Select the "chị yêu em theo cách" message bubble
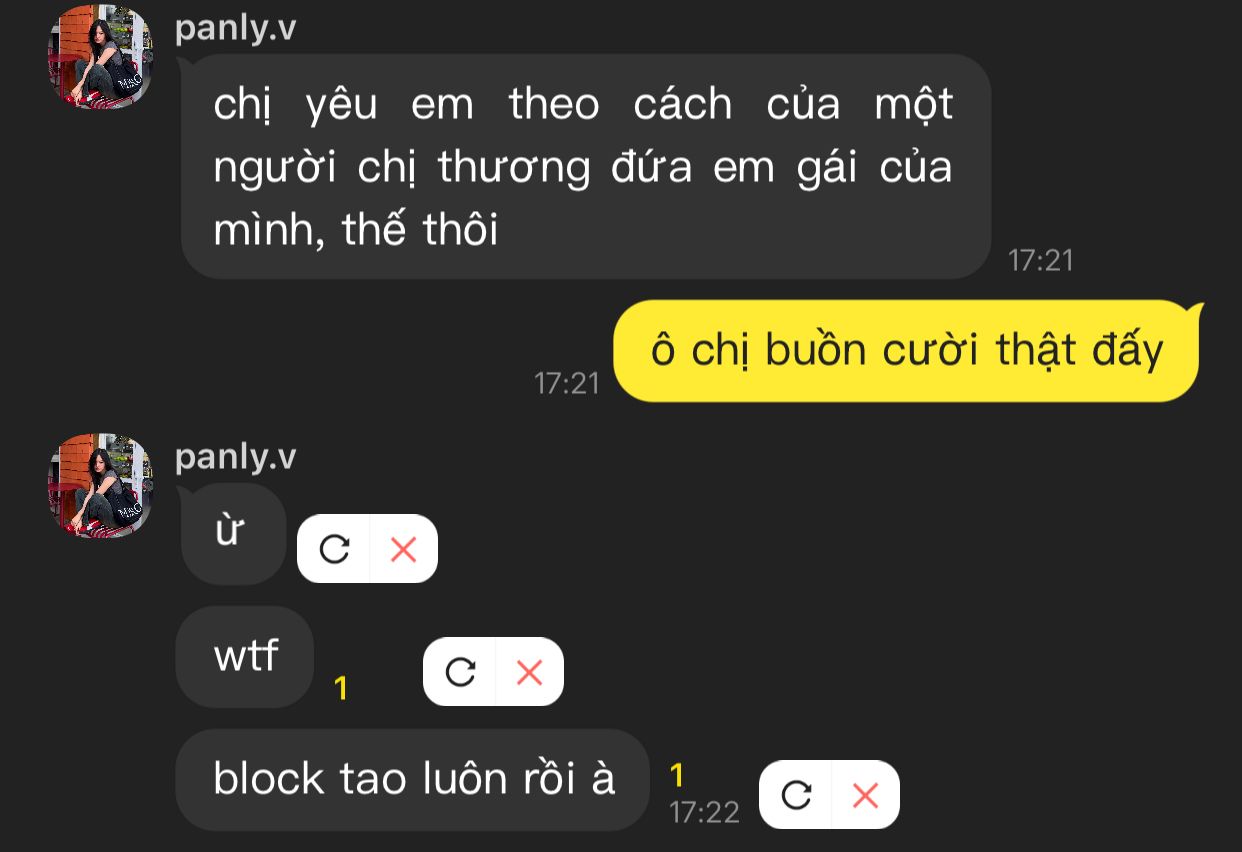The width and height of the screenshot is (1242, 852). point(585,166)
